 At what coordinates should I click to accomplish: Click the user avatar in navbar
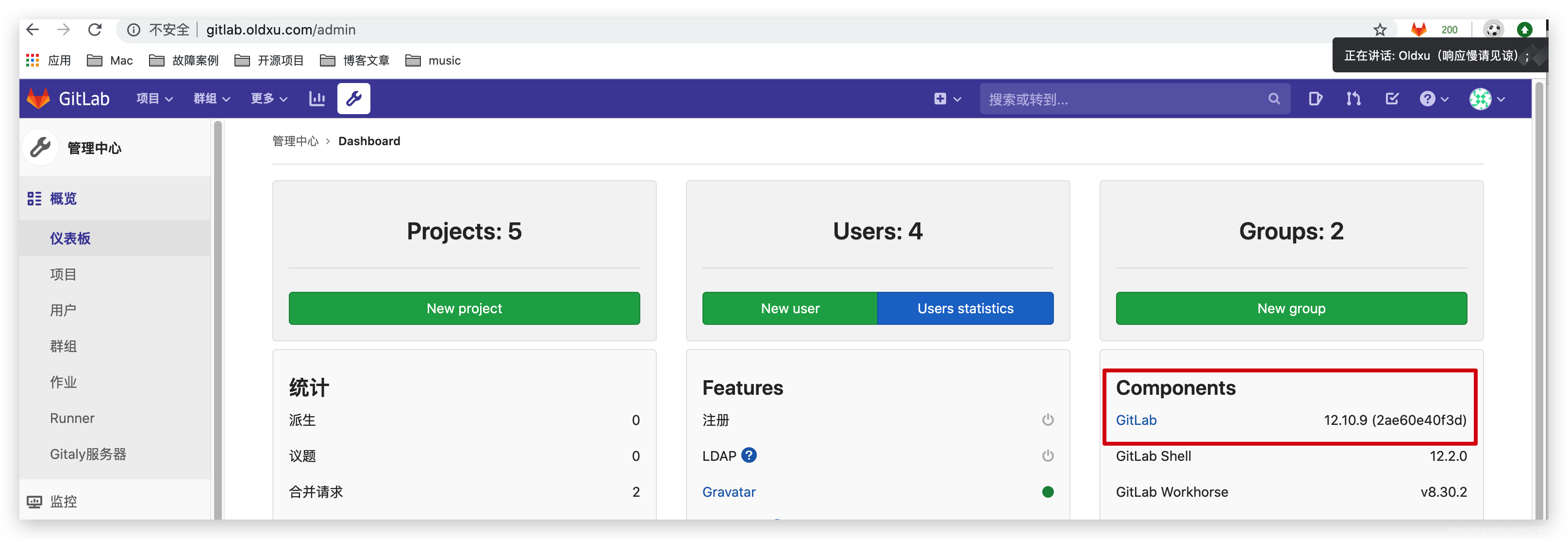1480,98
